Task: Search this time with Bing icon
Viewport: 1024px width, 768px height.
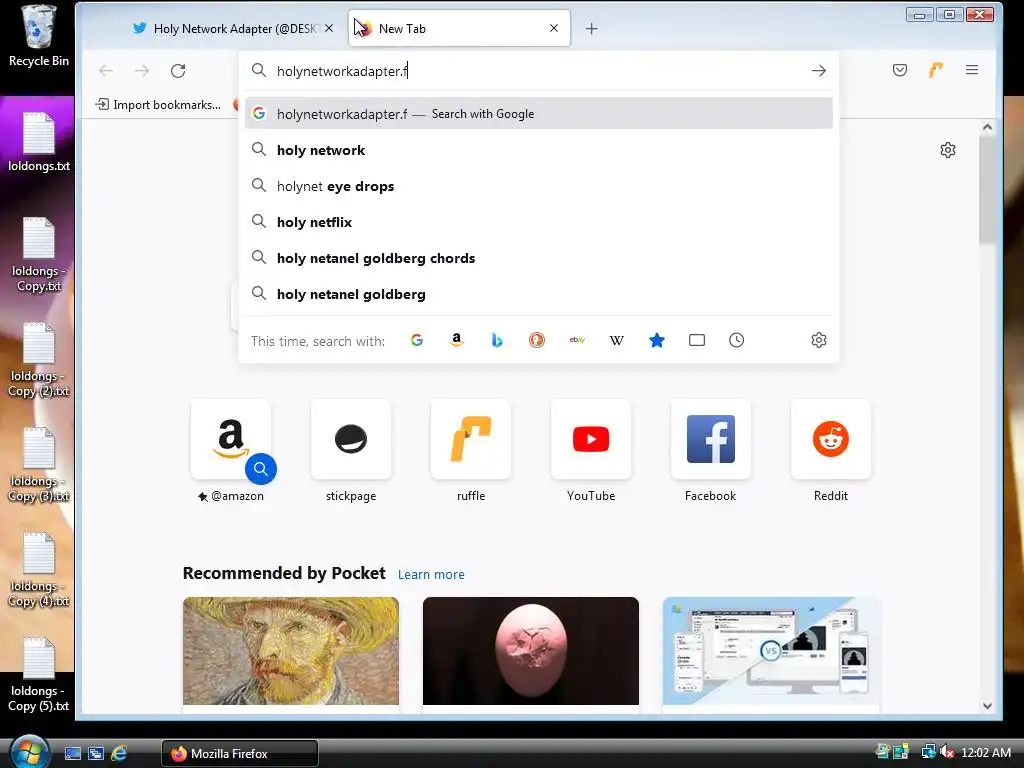Action: pos(497,340)
